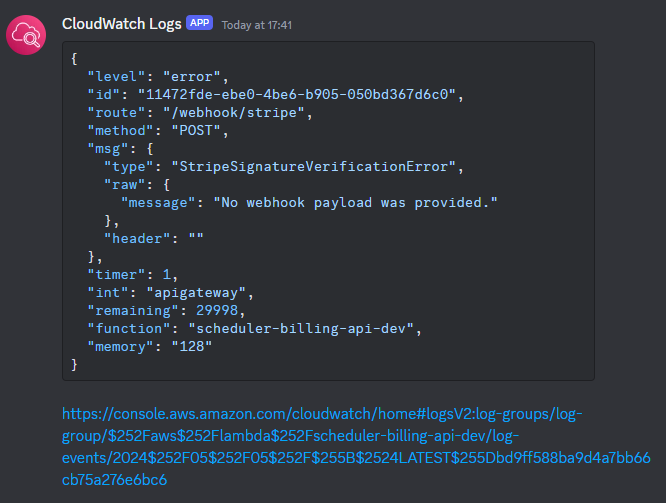
Task: Click the "memory": "128" line
Action: coord(150,347)
